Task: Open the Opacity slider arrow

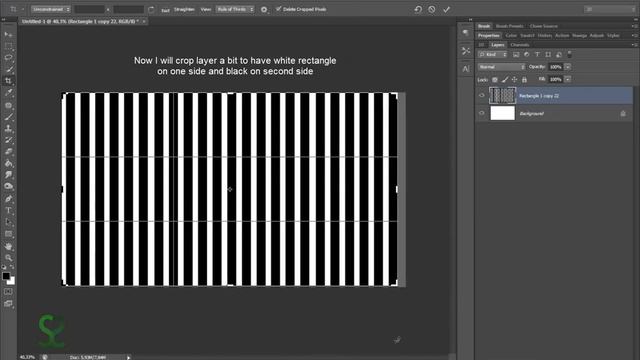Action: [568, 67]
